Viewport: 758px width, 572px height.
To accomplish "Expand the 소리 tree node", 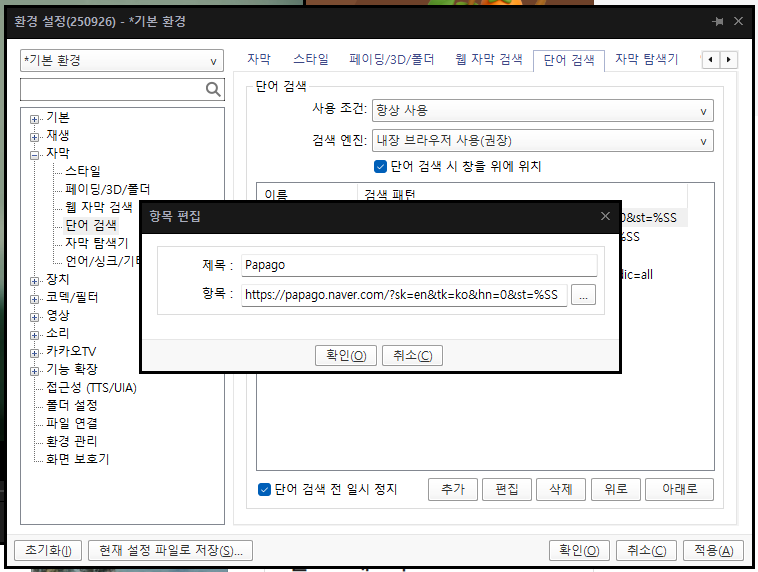I will click(34, 335).
